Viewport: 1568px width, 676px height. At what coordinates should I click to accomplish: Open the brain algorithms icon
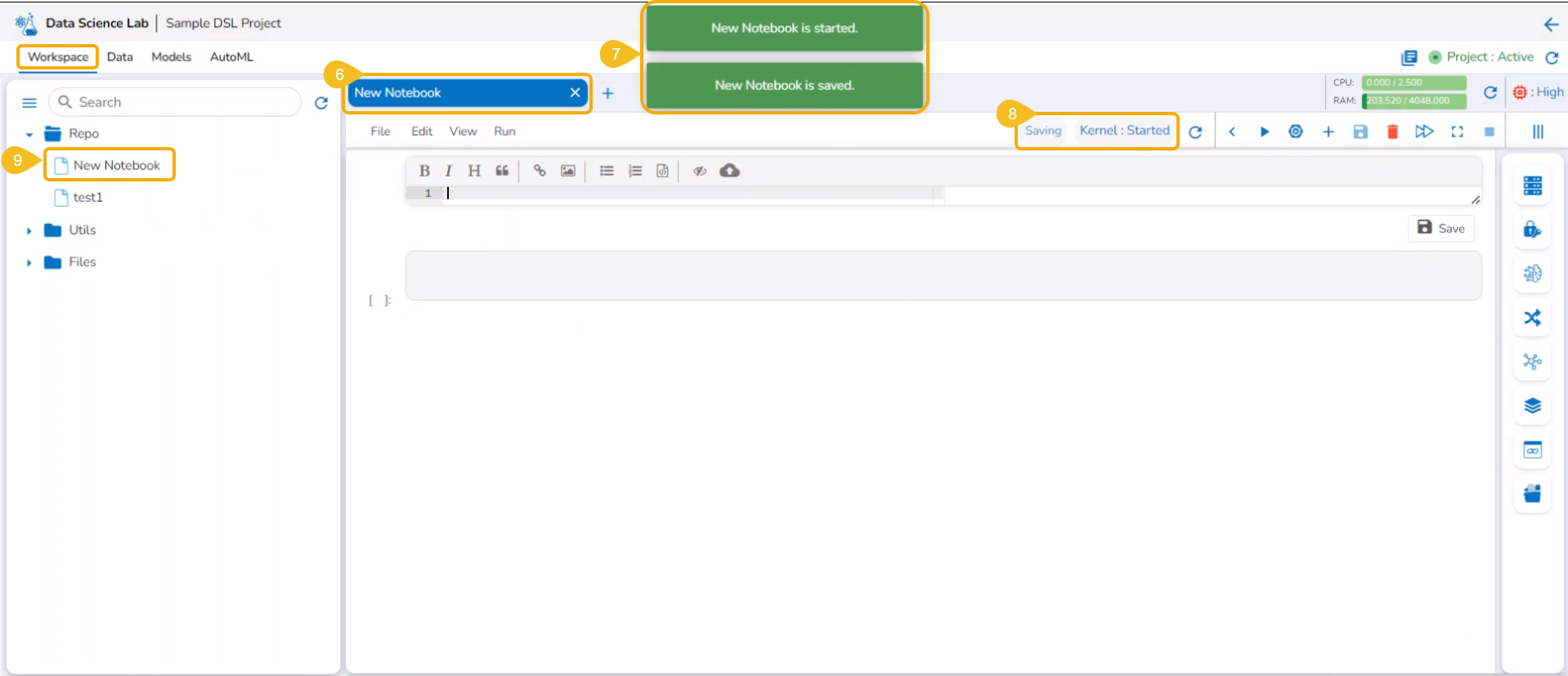1533,274
